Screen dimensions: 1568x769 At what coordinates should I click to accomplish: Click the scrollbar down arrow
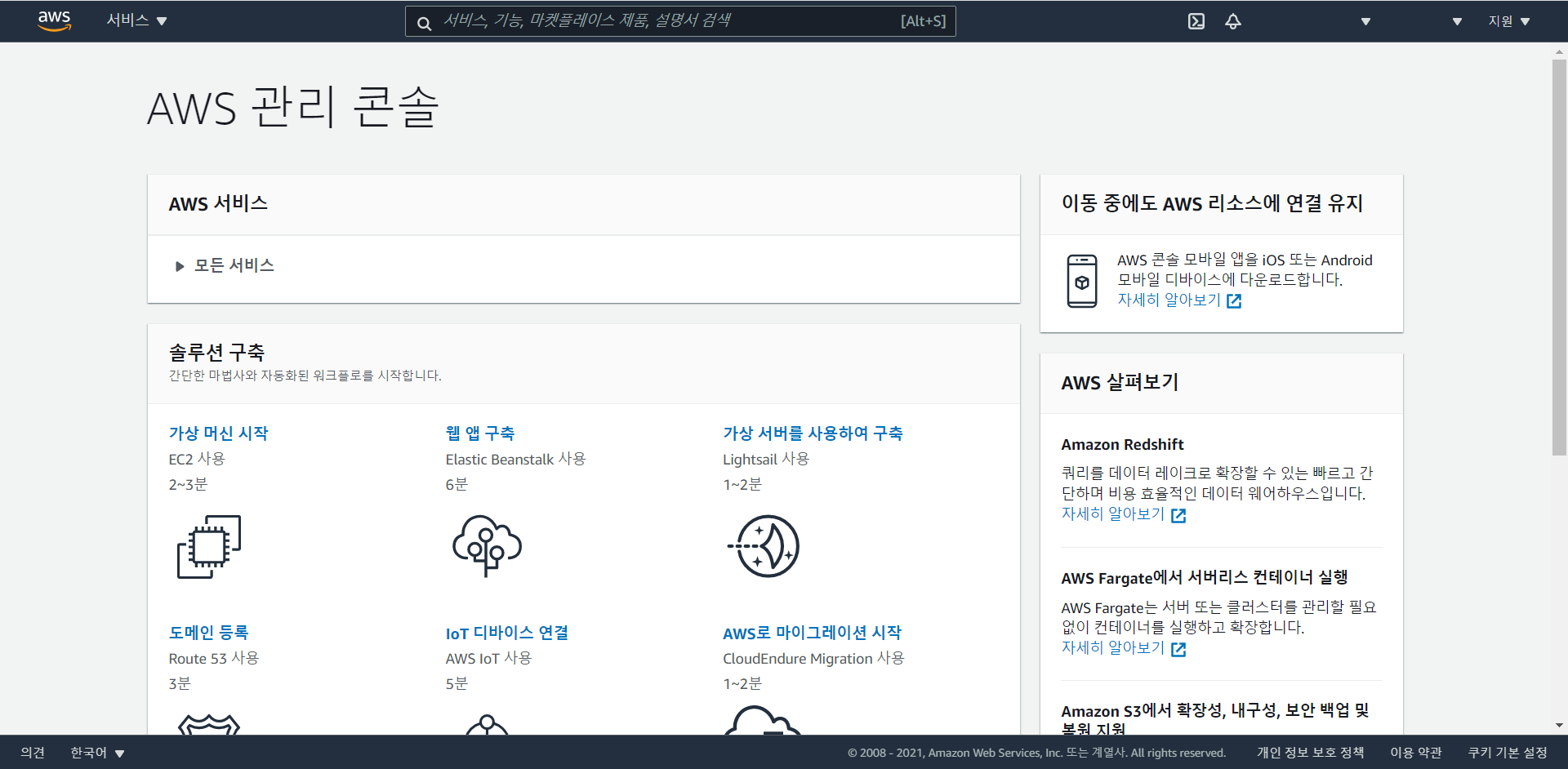click(x=1559, y=725)
